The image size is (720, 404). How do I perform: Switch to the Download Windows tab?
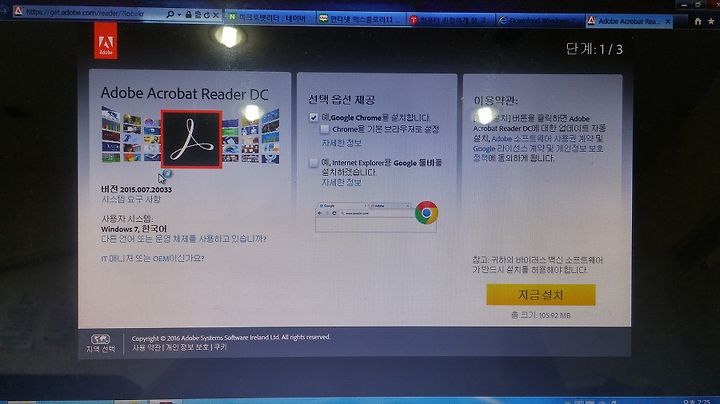tap(541, 21)
